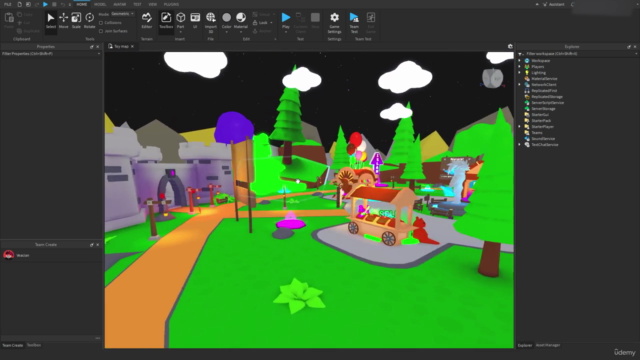Switch to the VIEW ribbon tab
This screenshot has width=640, height=360.
(x=153, y=4)
